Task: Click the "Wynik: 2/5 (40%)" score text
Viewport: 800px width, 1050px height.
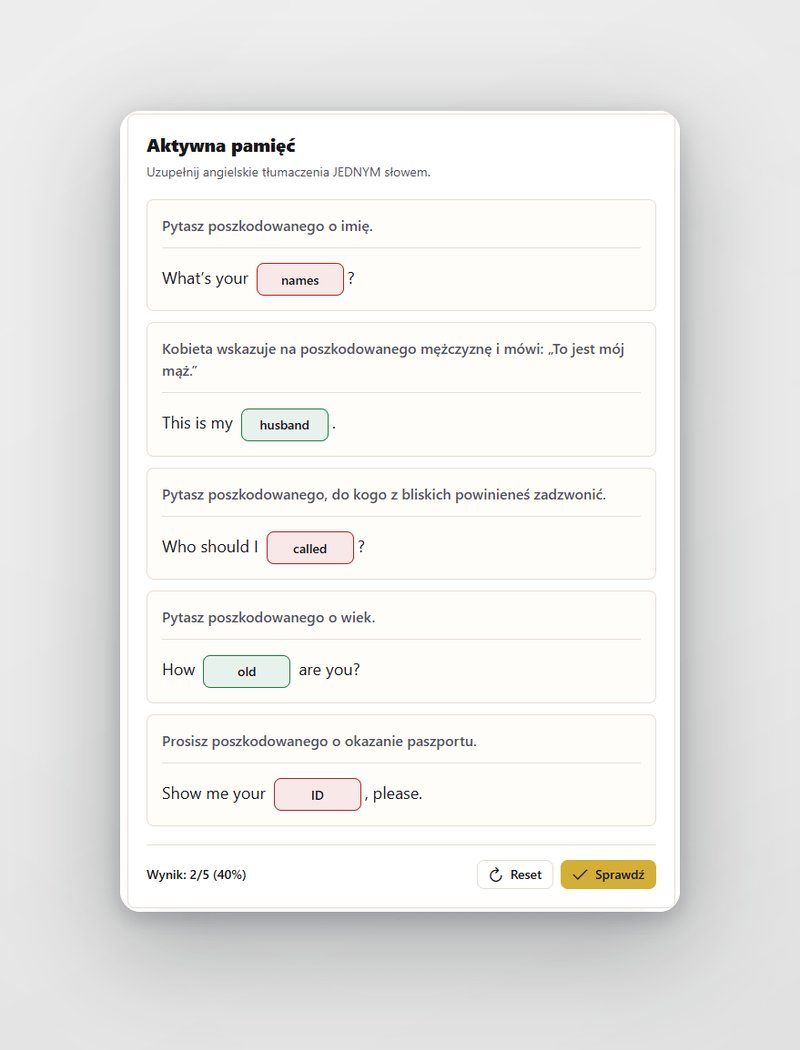Action: point(196,875)
